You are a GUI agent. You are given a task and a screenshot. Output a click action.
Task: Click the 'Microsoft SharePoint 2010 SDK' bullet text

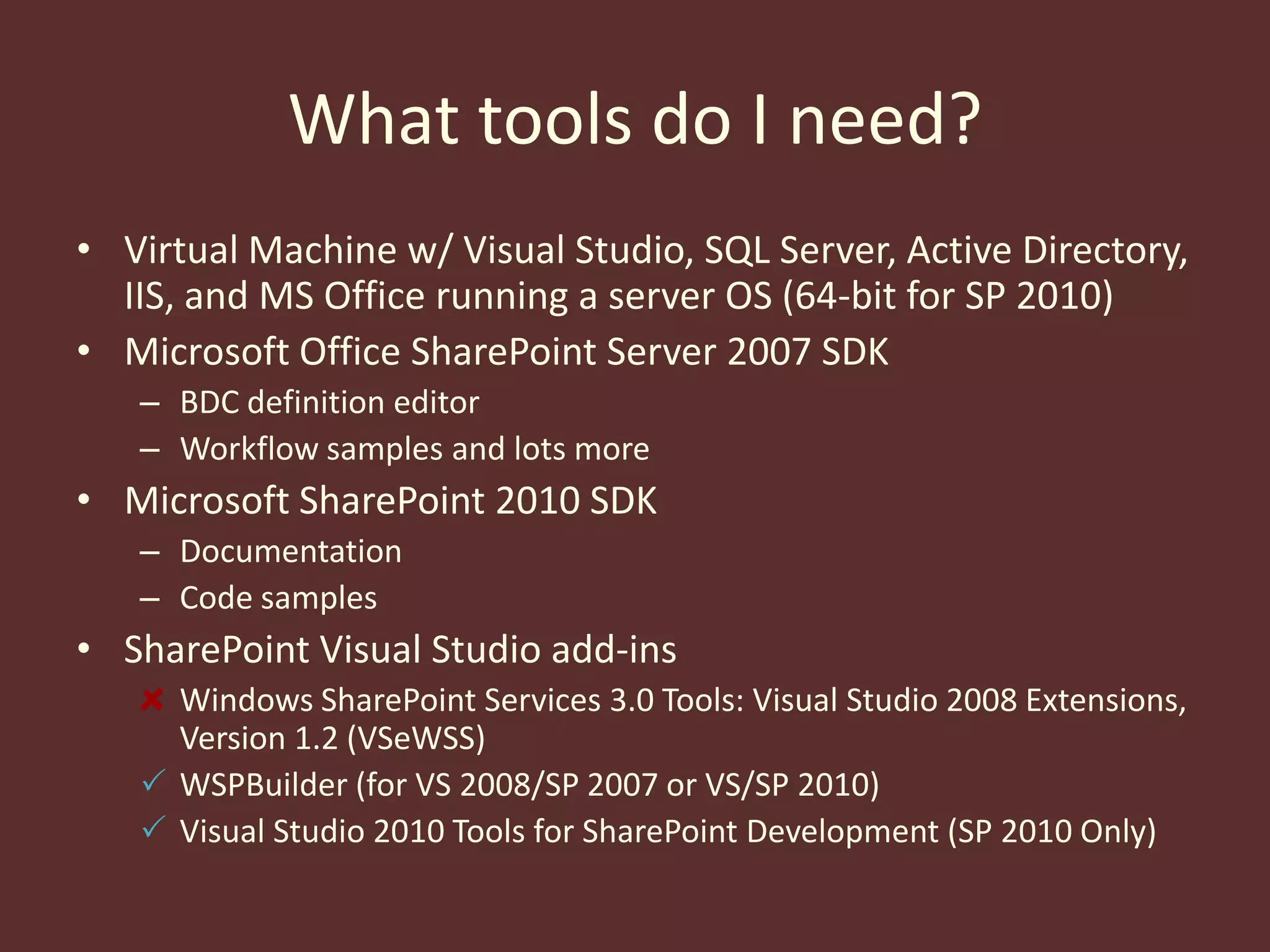click(x=391, y=500)
